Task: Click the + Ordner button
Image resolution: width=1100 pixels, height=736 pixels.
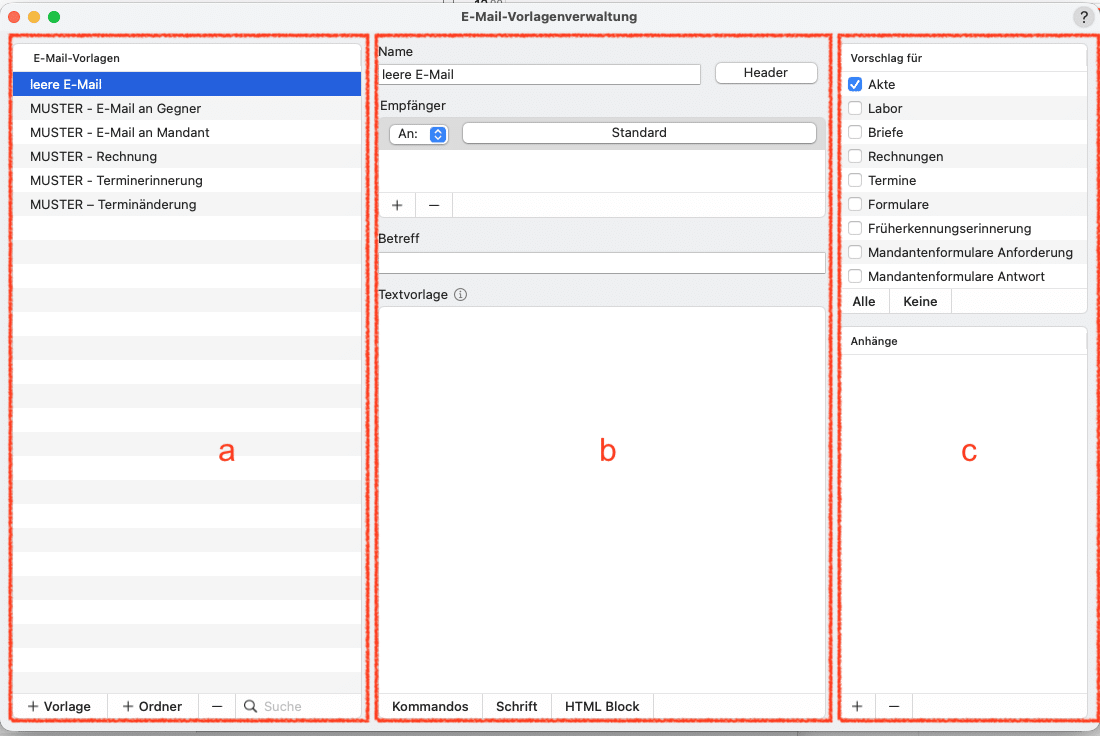Action: 152,706
